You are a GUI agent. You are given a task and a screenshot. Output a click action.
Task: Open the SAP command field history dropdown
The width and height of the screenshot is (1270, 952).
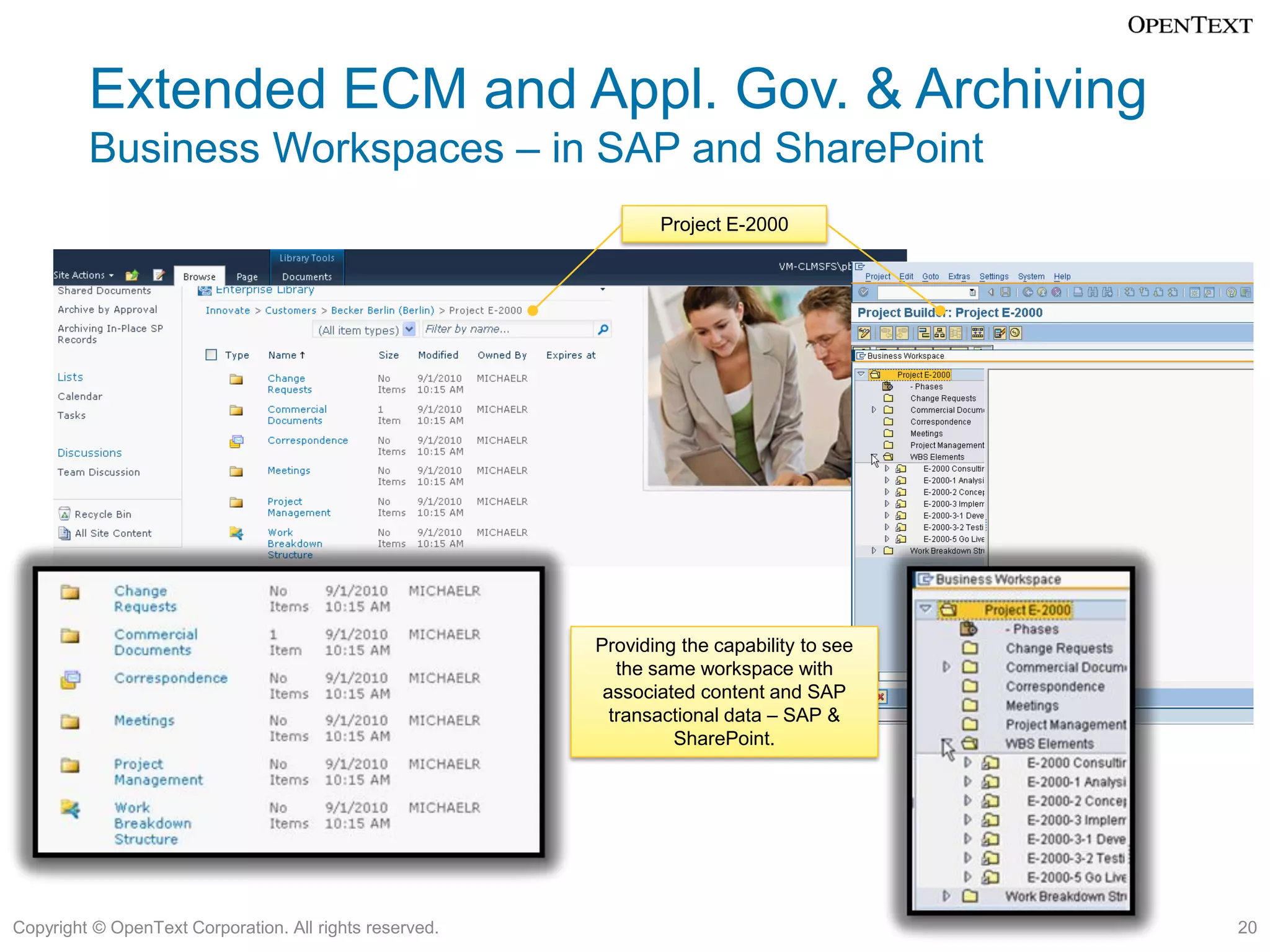(x=972, y=293)
